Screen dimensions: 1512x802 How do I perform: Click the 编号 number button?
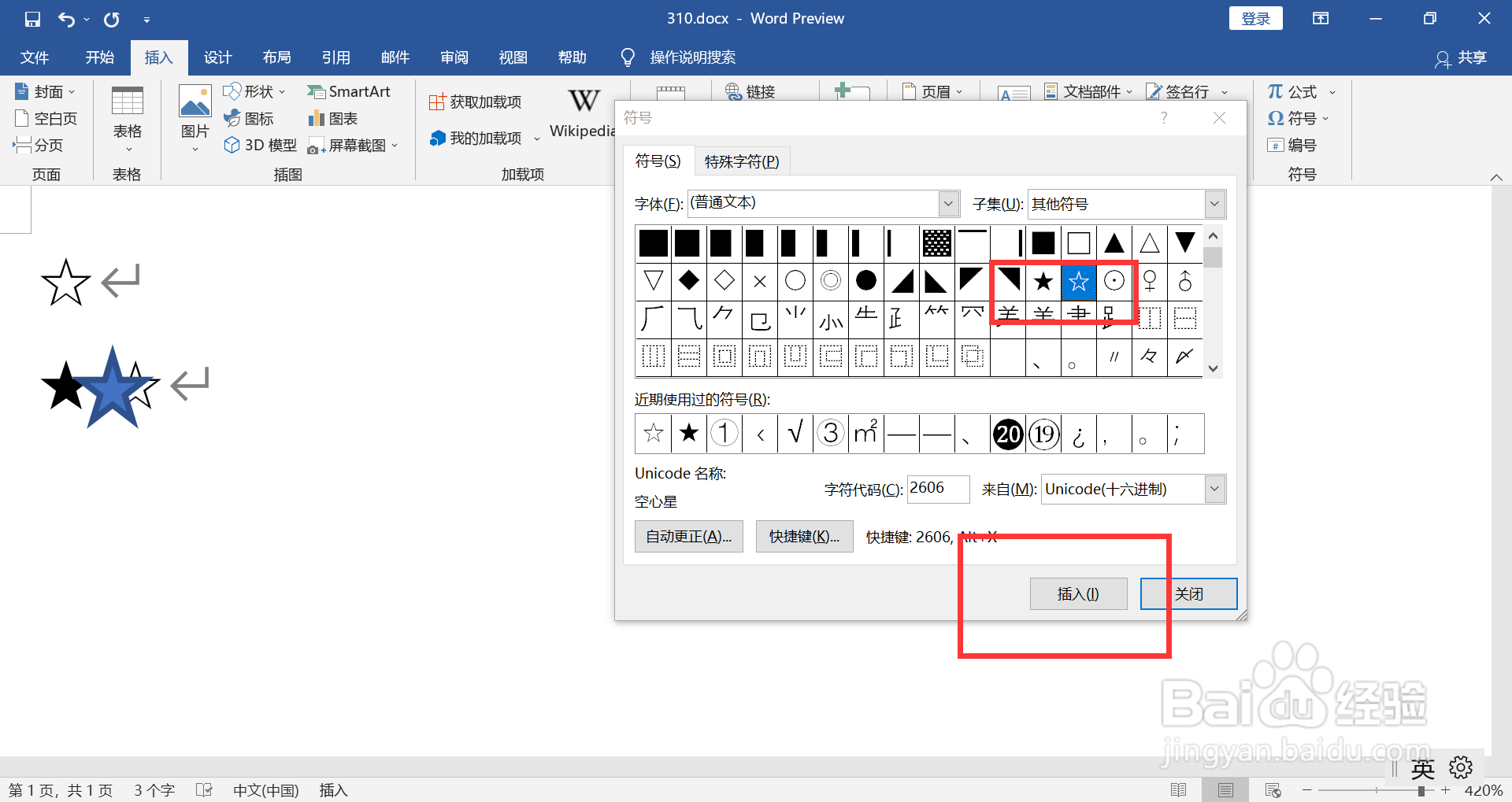tap(1291, 146)
